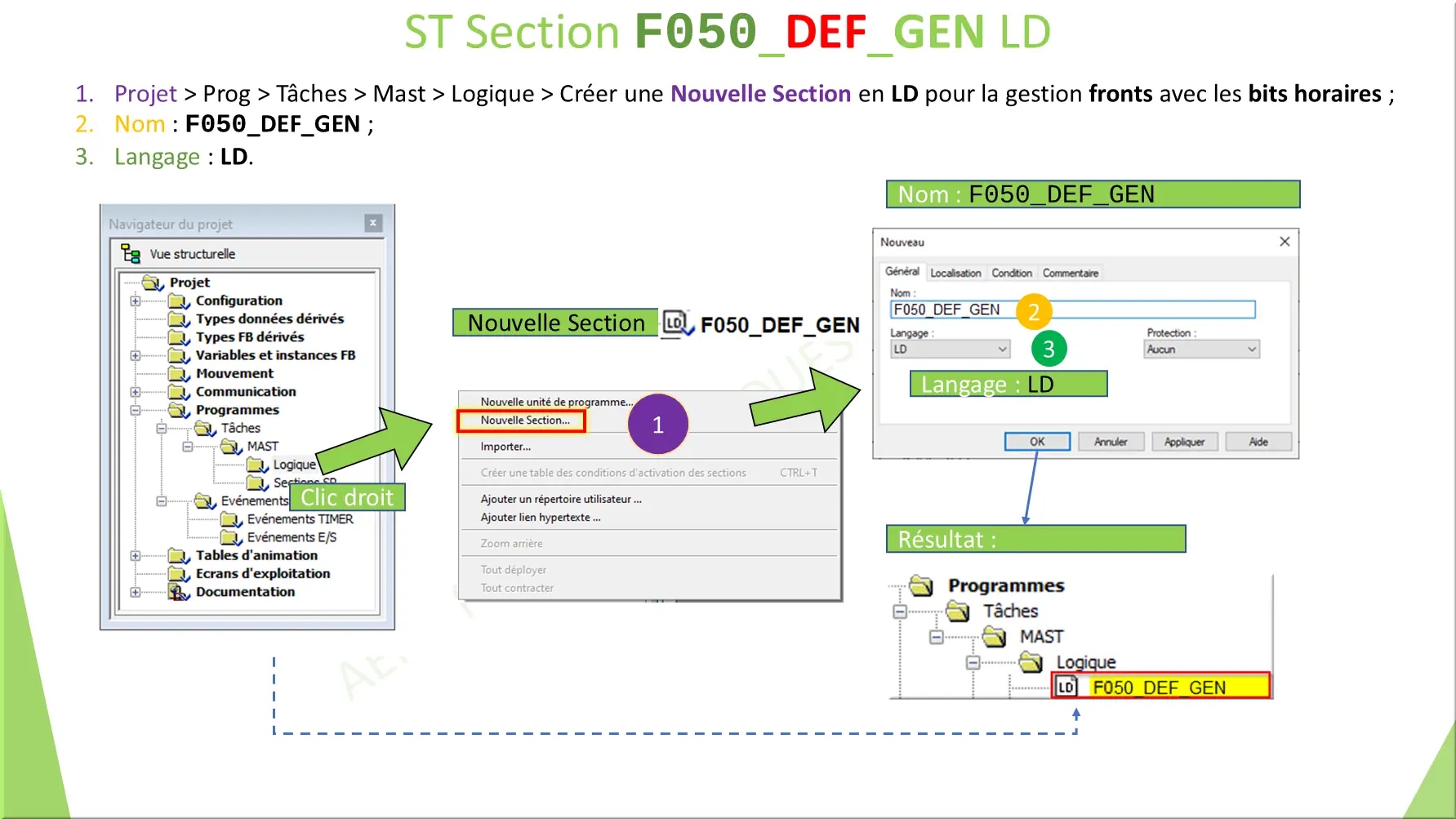Click the Programmes folder icon
The width and height of the screenshot is (1456, 819).
(179, 409)
